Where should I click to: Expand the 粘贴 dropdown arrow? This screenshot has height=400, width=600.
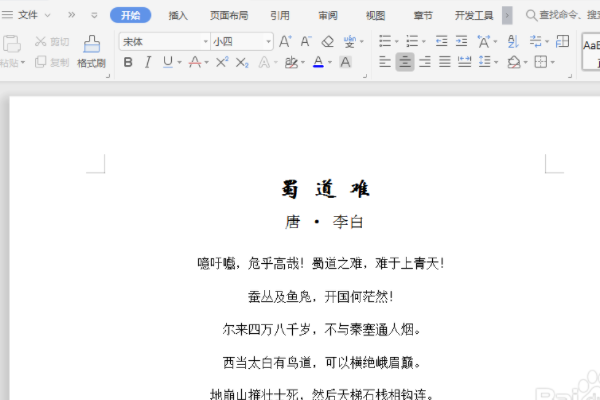[x=23, y=62]
